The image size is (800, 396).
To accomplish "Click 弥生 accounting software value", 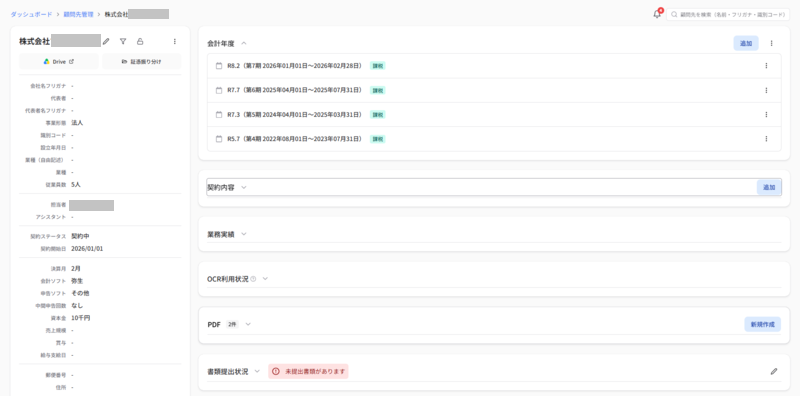I will click(x=78, y=281).
